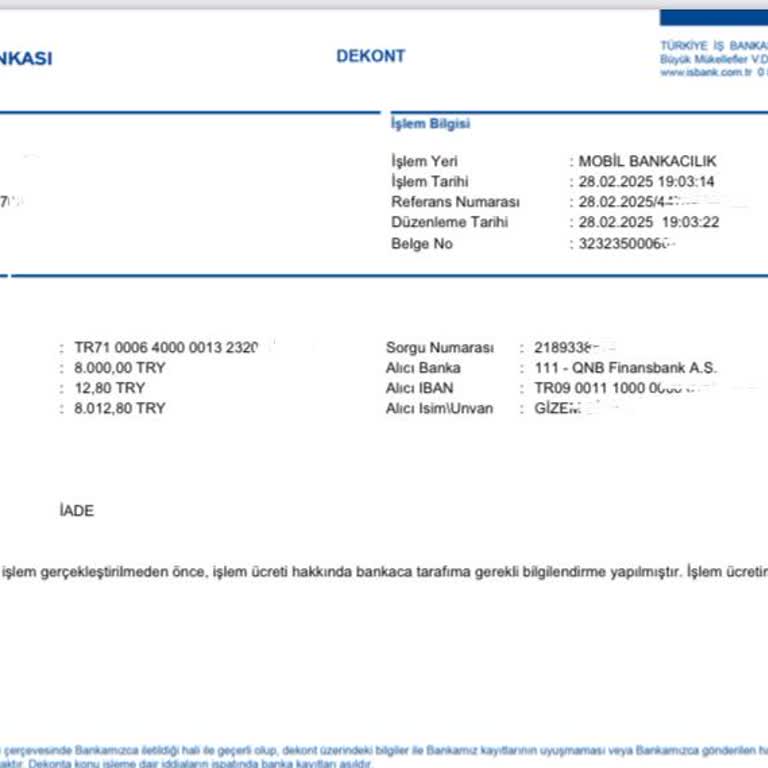Click the fee disclosure sentence about işlem ücreti

coord(384,572)
